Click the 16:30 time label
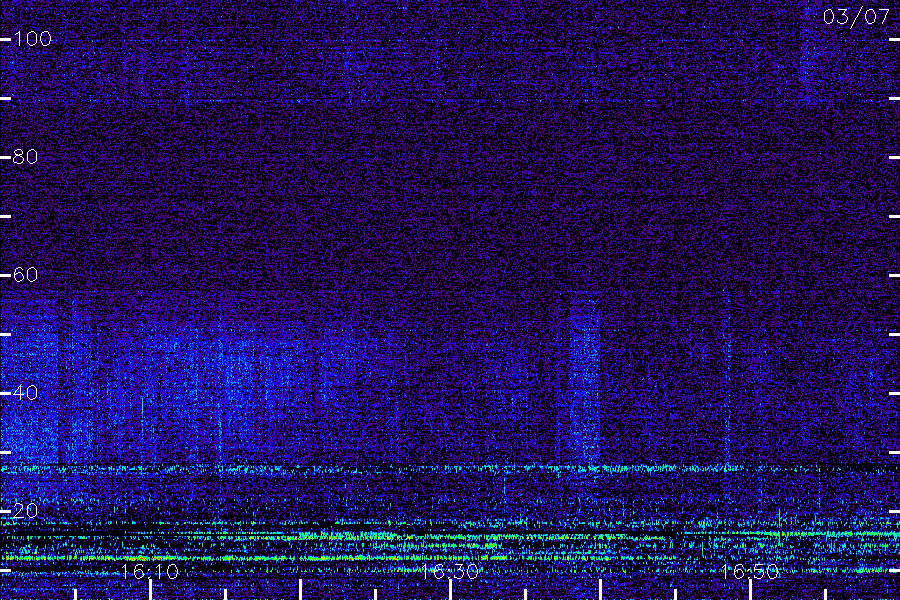The width and height of the screenshot is (900, 600). tap(450, 572)
